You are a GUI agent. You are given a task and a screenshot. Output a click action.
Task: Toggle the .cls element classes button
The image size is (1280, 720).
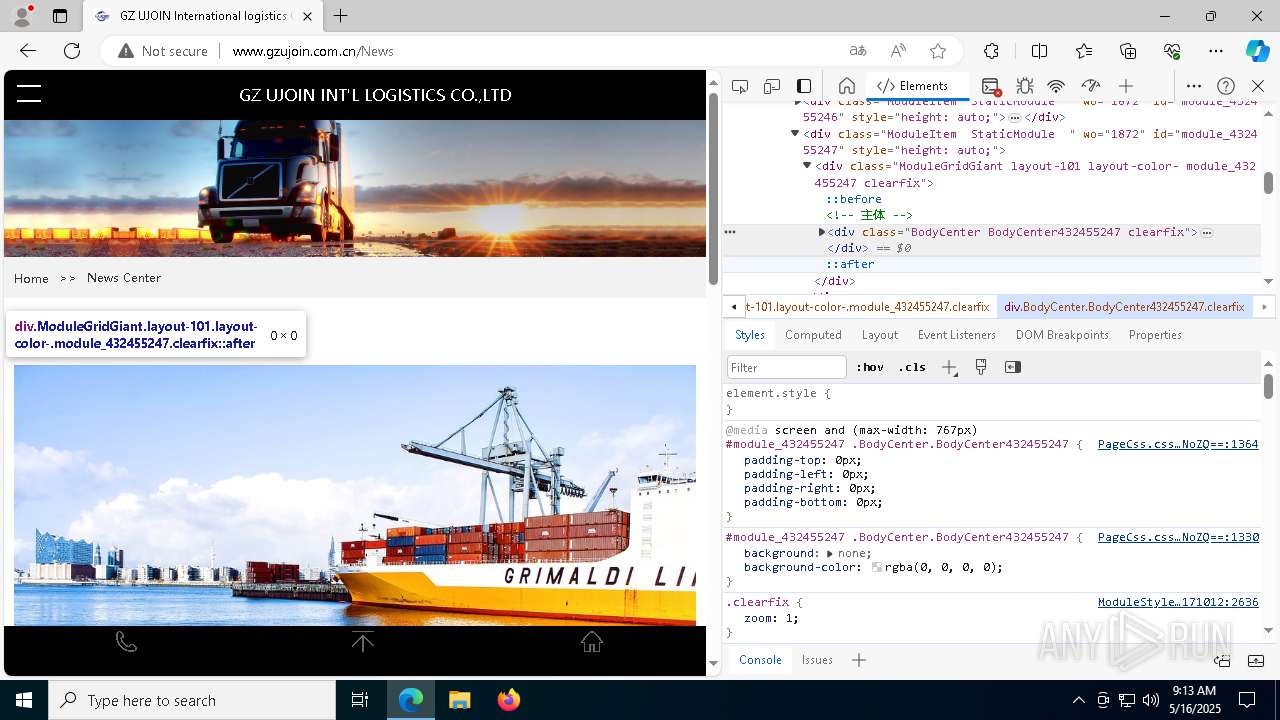point(912,367)
